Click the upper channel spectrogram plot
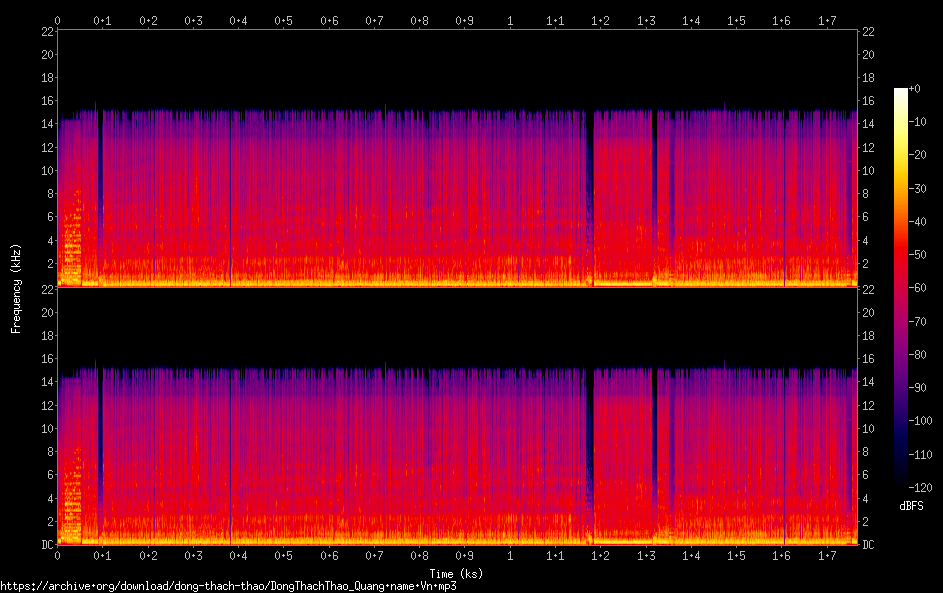The image size is (943, 593). [x=457, y=159]
